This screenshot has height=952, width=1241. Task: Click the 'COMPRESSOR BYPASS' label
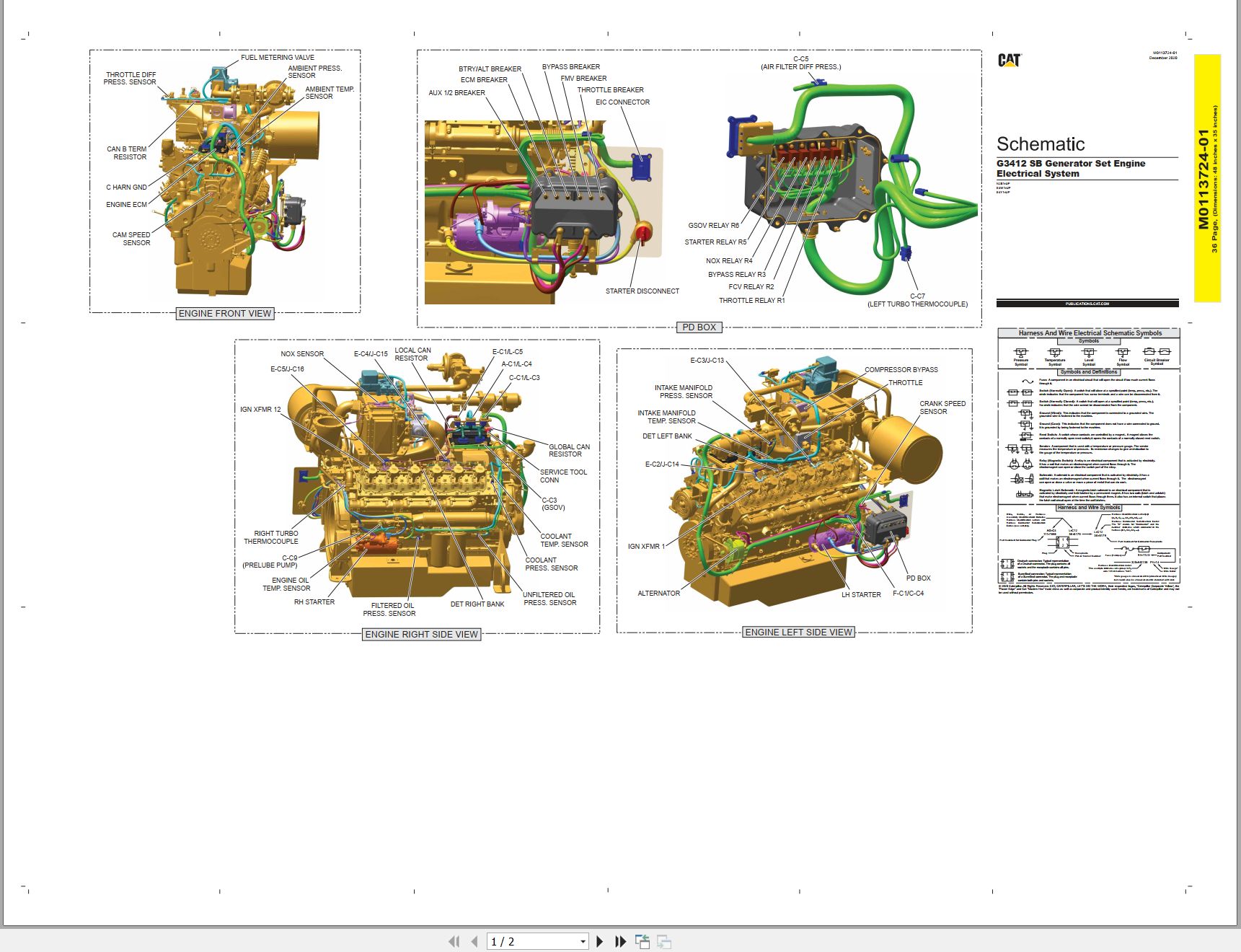[x=901, y=370]
